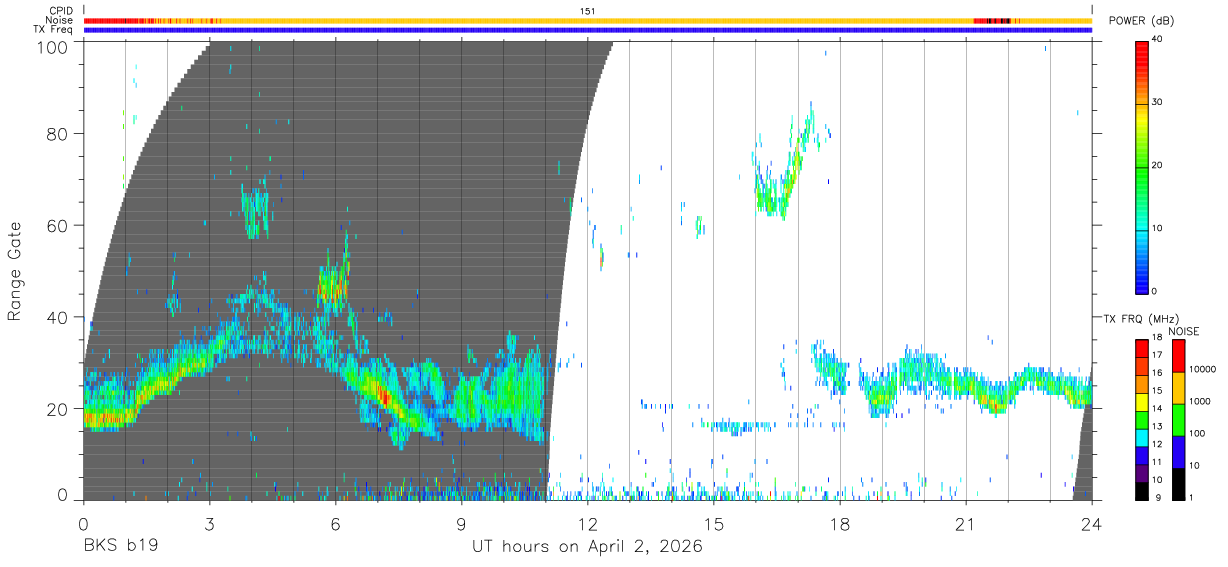Screen dimensions: 1228x567
Task: Click the UT hours on April 2, 2026 label
Action: (587, 547)
